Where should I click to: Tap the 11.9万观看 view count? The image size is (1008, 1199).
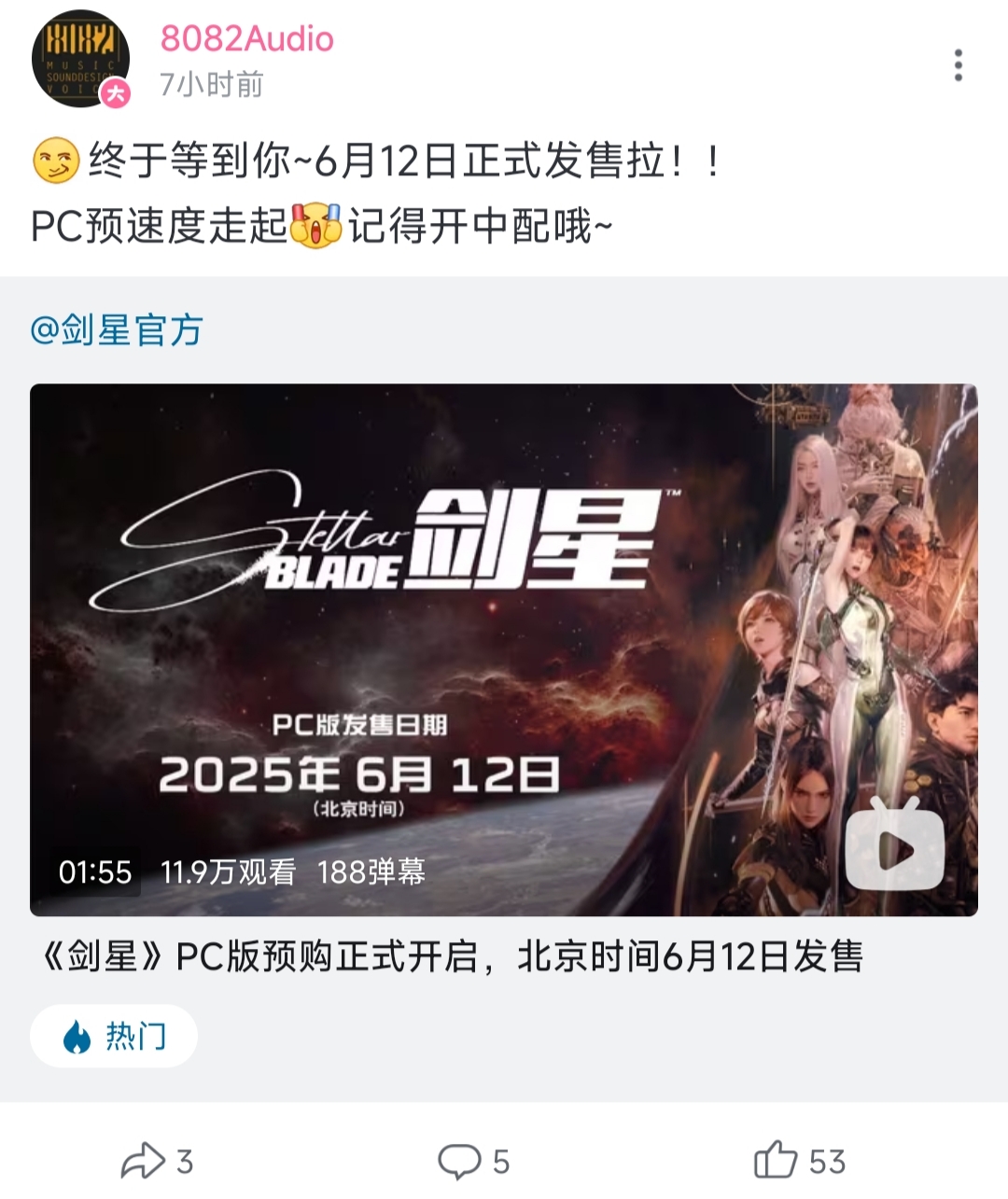click(x=229, y=871)
